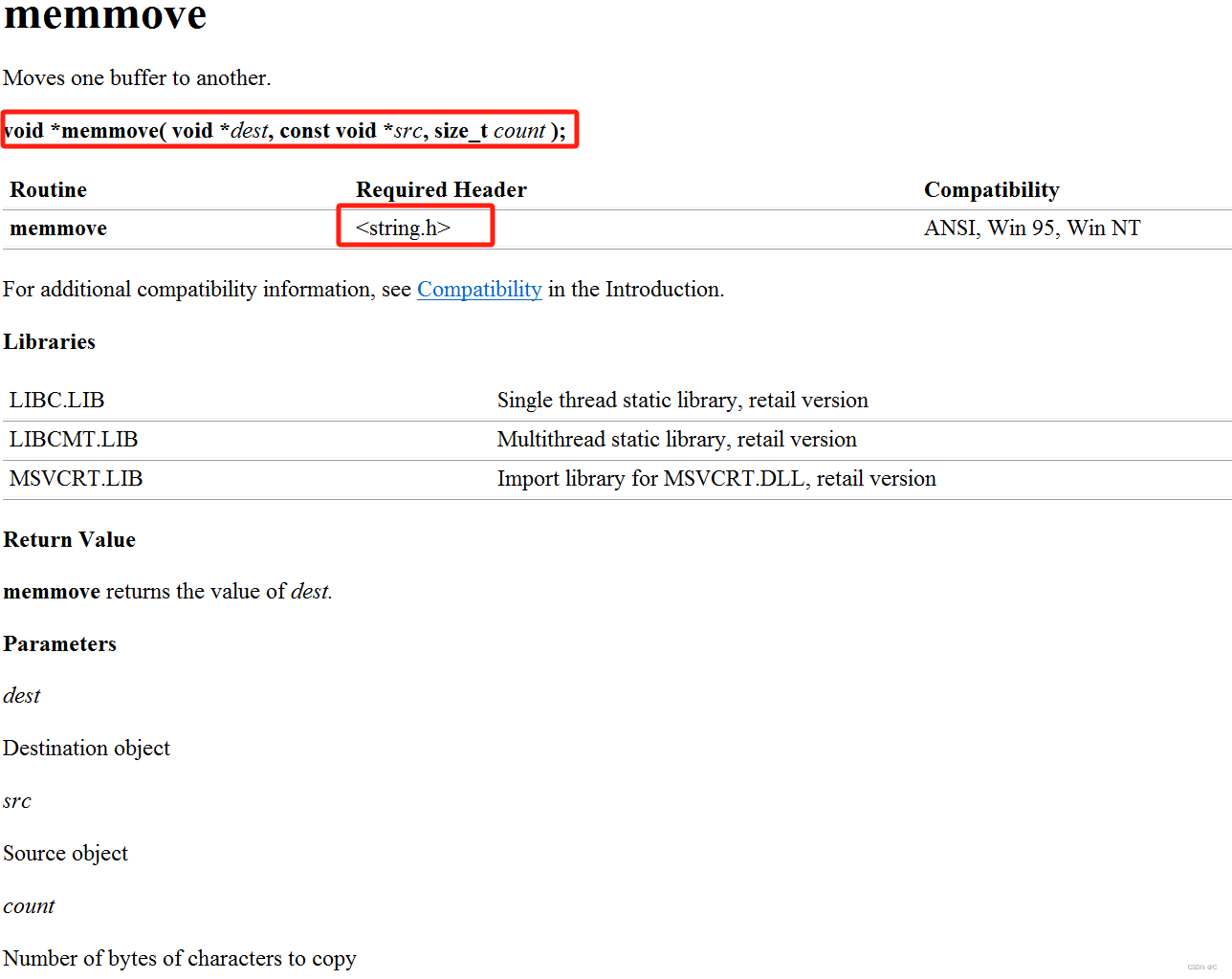Open the Compatibility hyperlink
The width and height of the screenshot is (1232, 979).
[x=478, y=289]
